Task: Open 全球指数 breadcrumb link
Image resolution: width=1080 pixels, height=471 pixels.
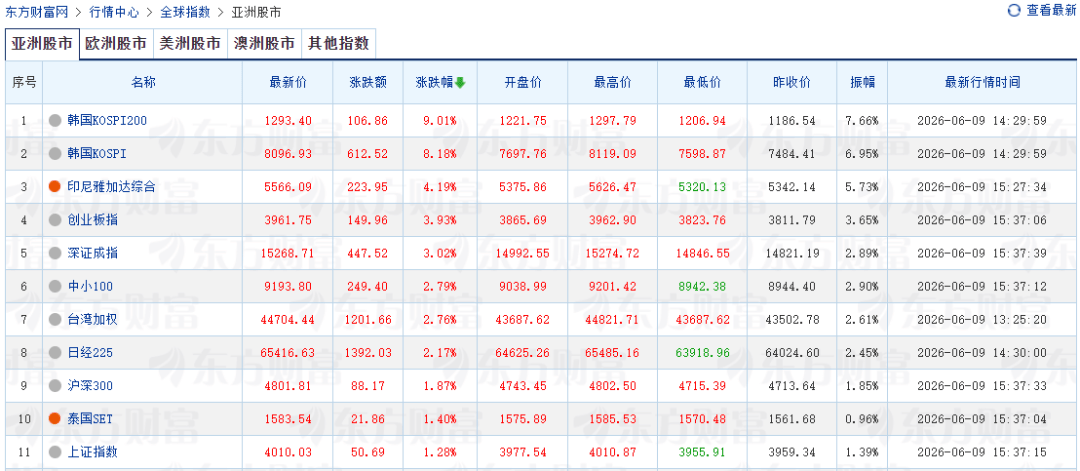Action: pos(185,12)
